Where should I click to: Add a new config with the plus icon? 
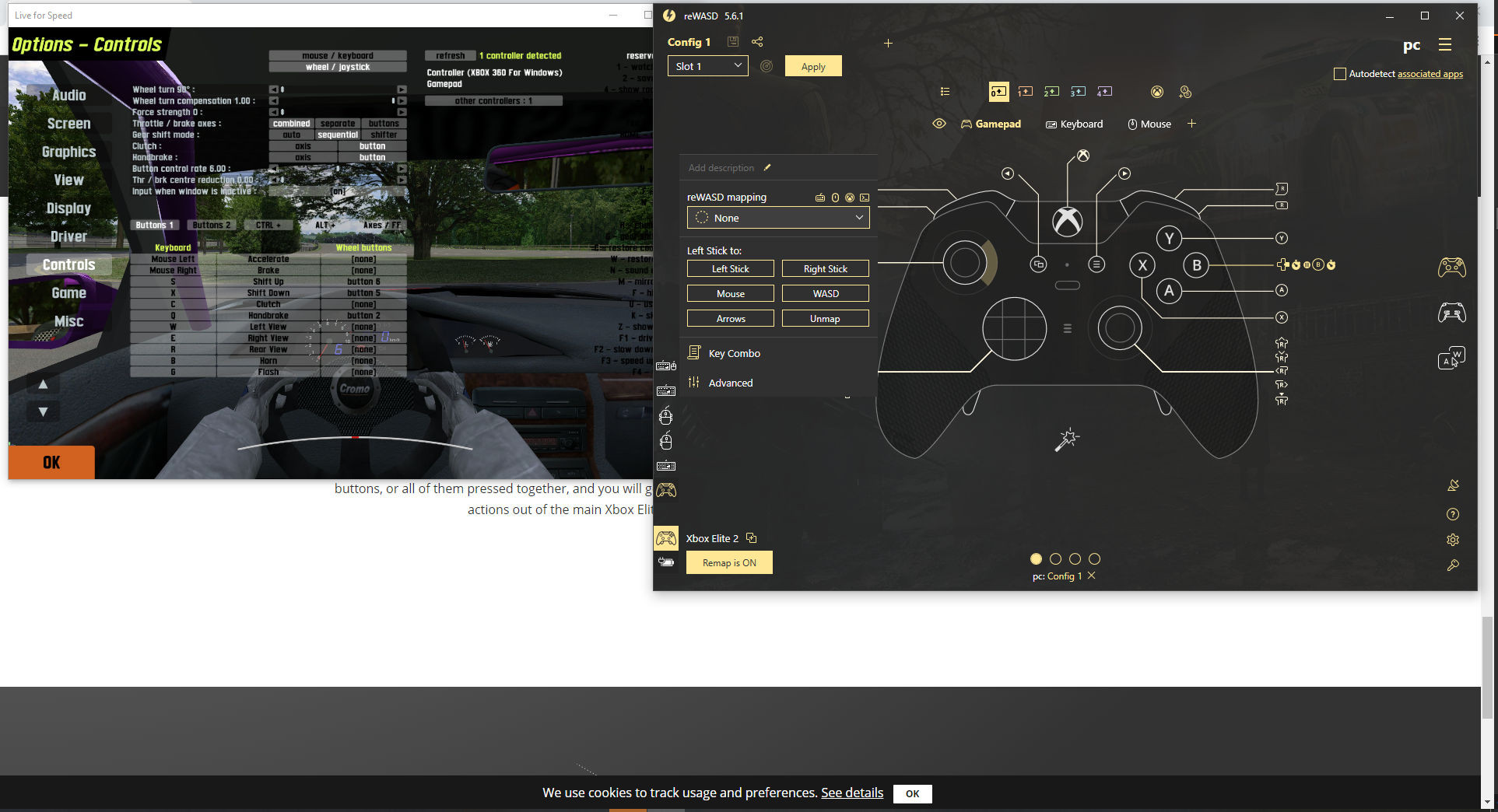[x=888, y=44]
